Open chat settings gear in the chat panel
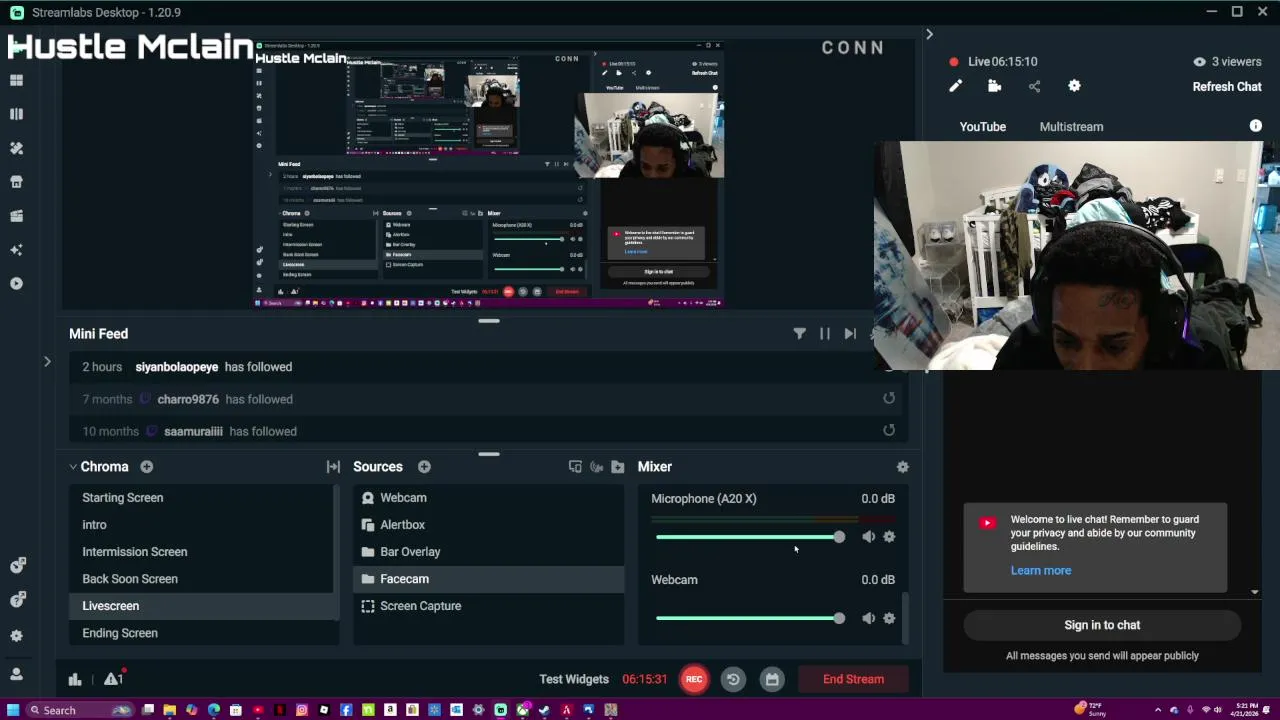1280x720 pixels. point(1074,87)
